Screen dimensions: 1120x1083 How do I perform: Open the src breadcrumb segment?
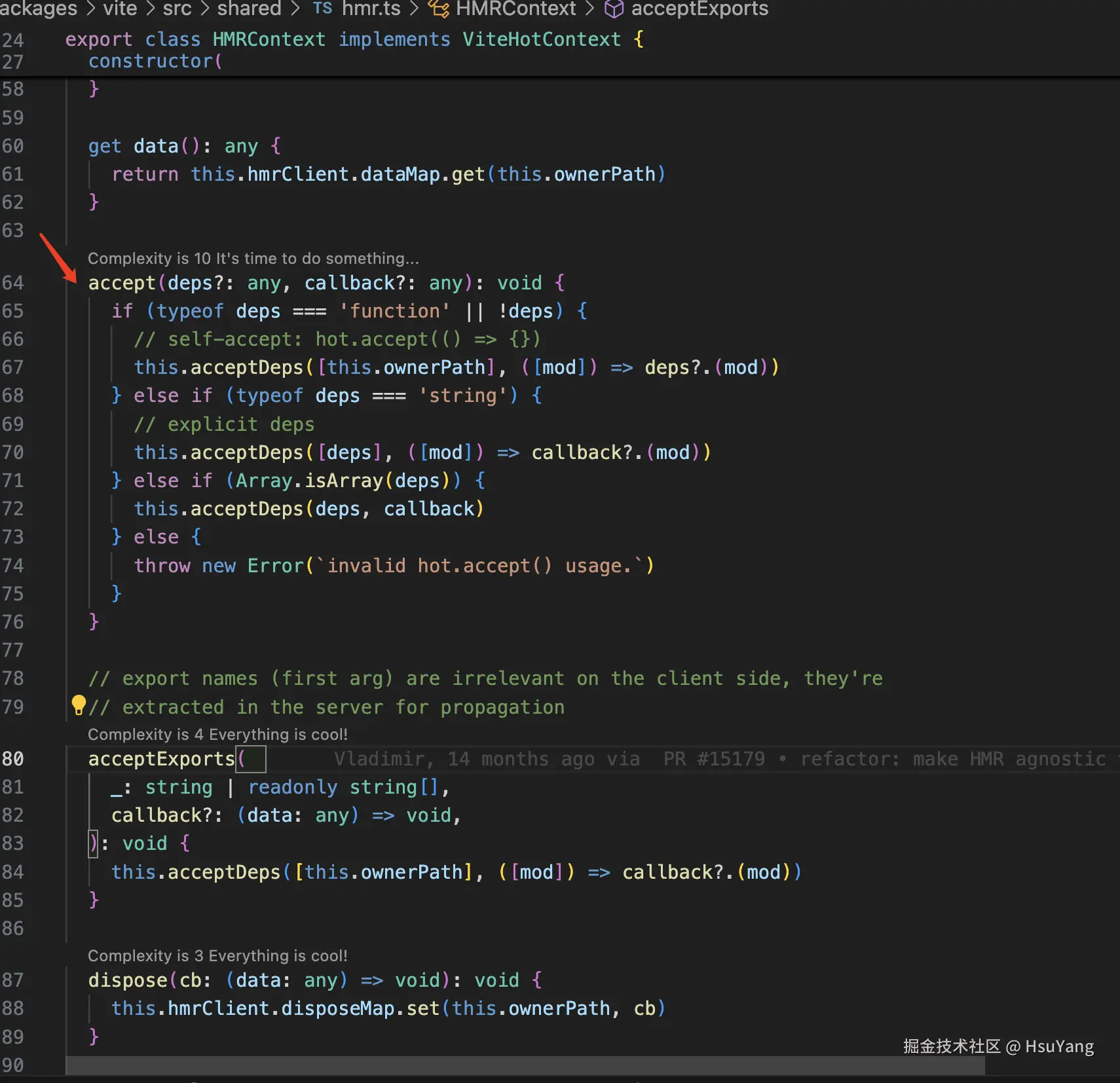177,9
